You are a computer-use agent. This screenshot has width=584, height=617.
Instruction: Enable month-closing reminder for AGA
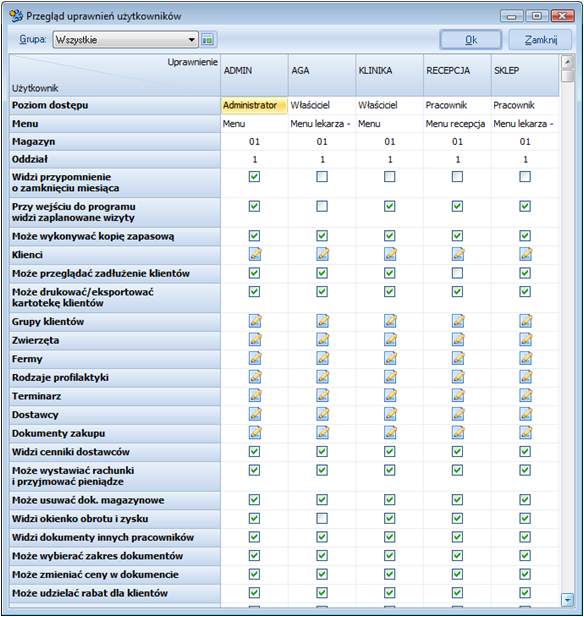tap(322, 176)
